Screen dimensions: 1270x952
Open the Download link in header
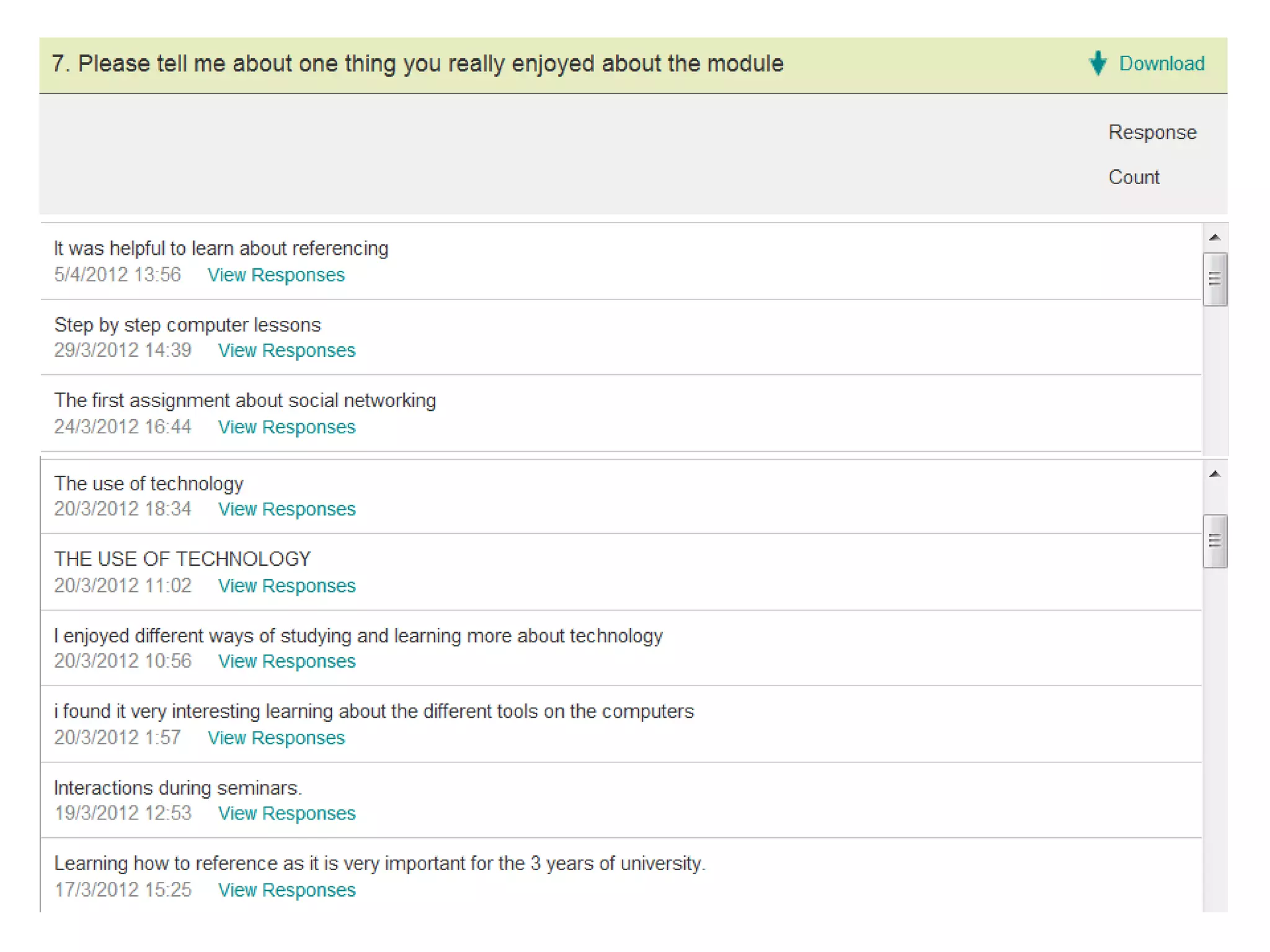1161,63
